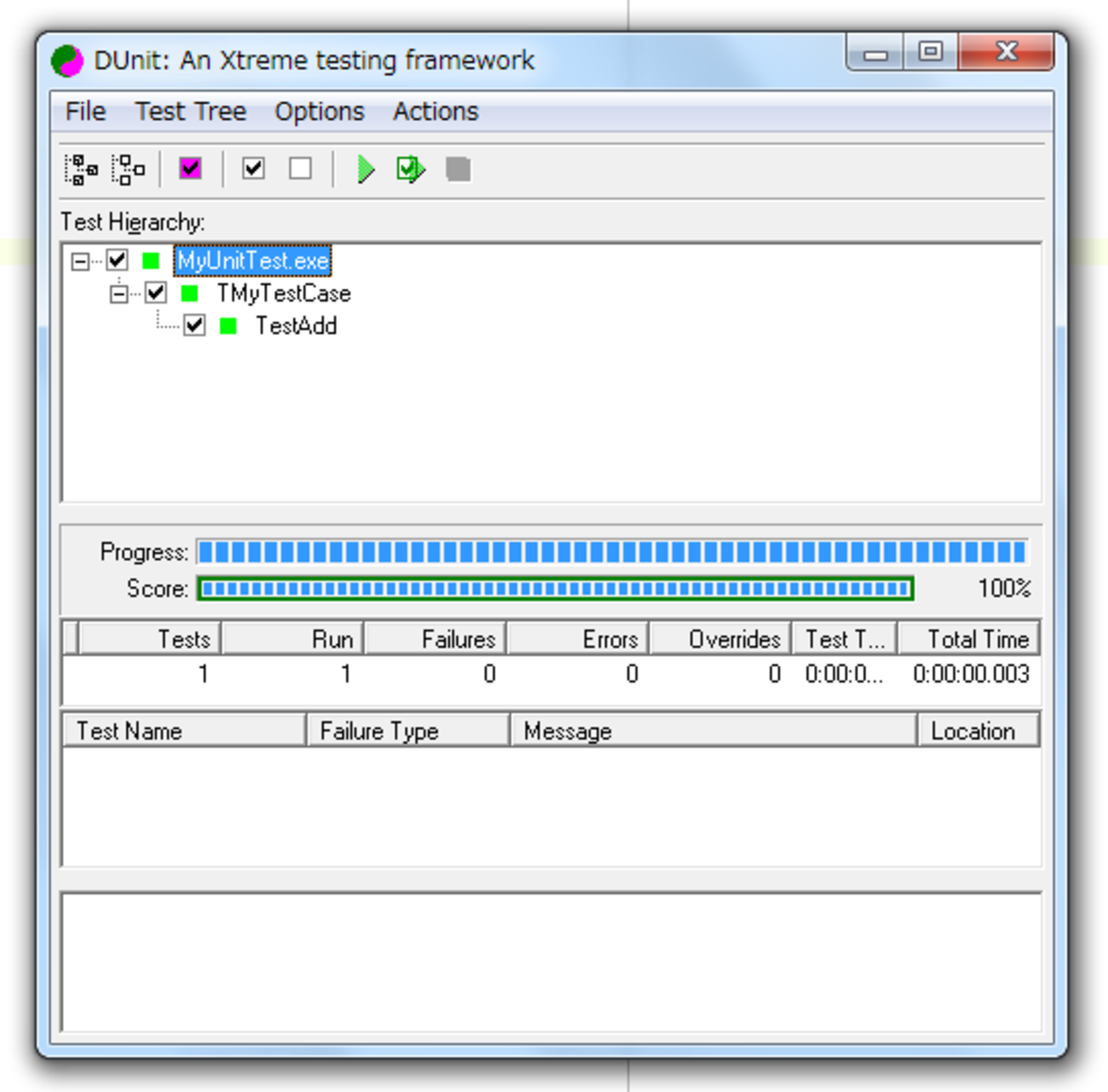Click the gray Stop toolbar icon

[x=458, y=170]
